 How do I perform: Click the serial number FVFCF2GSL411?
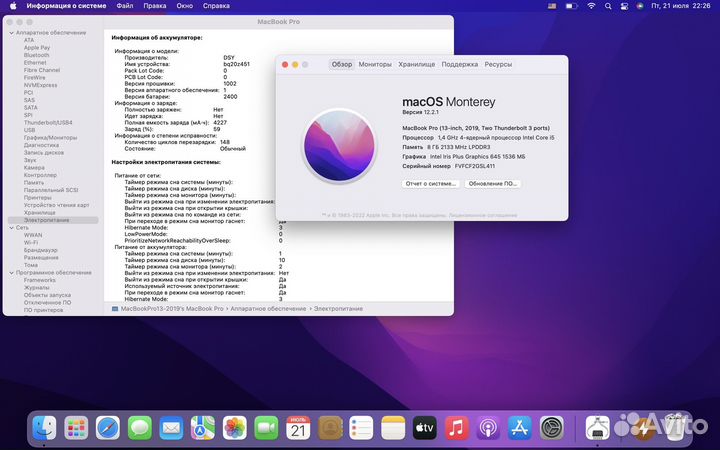(x=475, y=166)
